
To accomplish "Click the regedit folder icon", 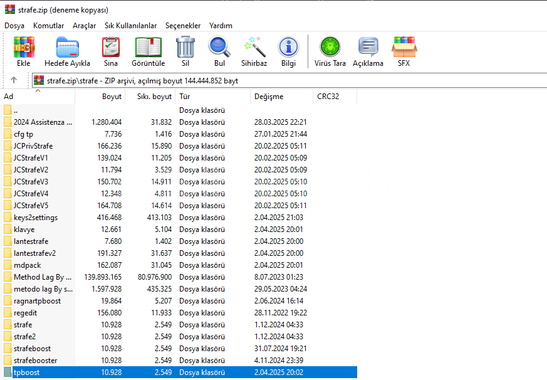I will [8, 313].
